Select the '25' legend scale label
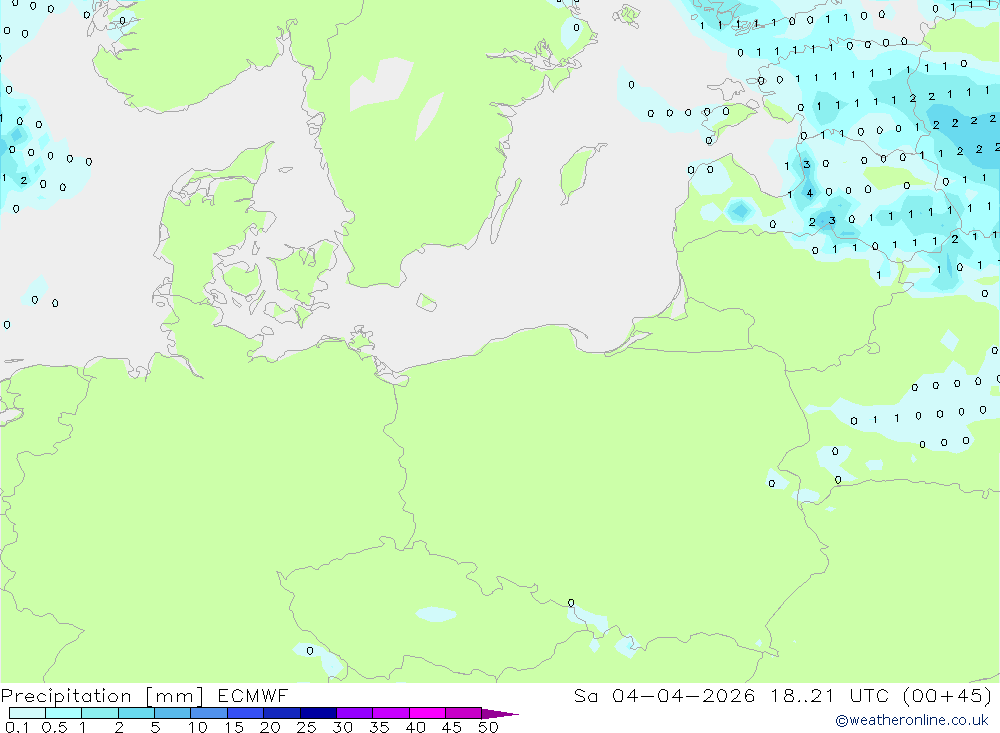The image size is (1000, 733). tap(306, 727)
